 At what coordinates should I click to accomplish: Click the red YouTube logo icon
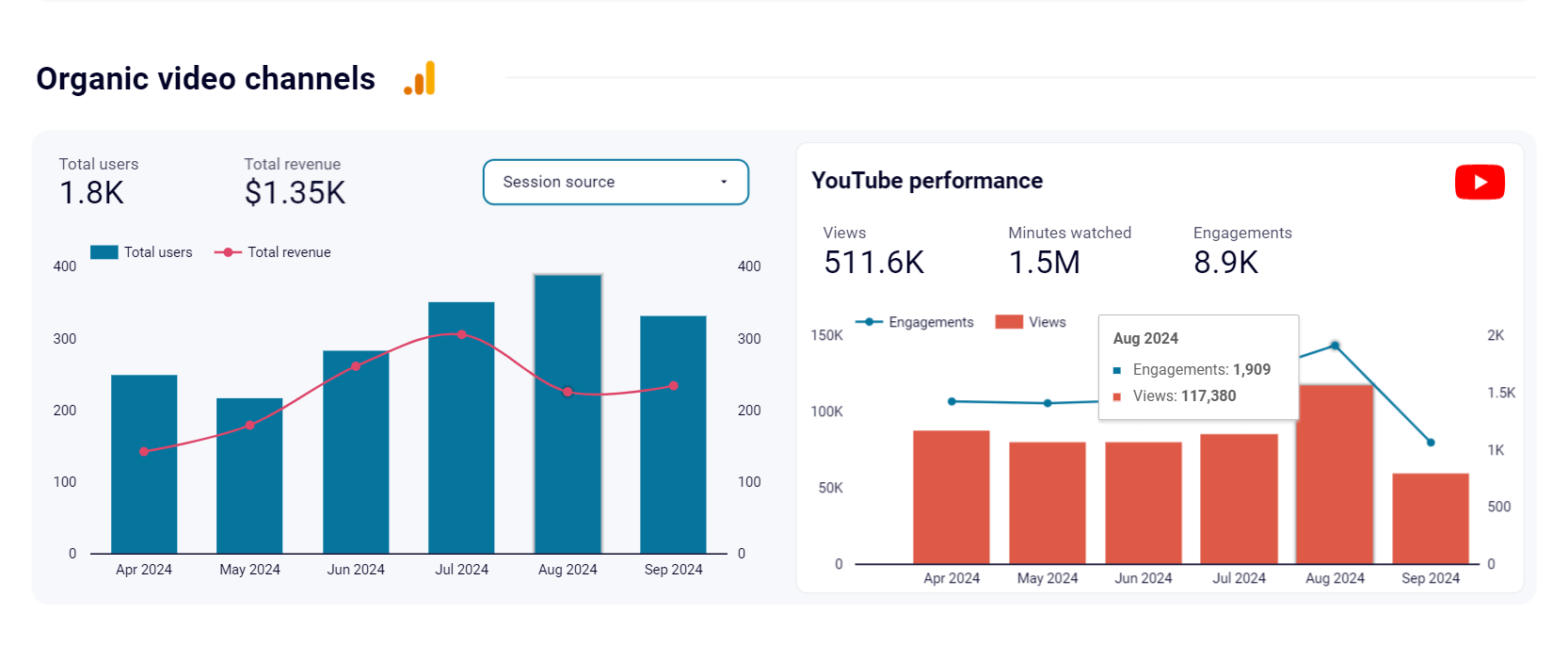pos(1480,182)
